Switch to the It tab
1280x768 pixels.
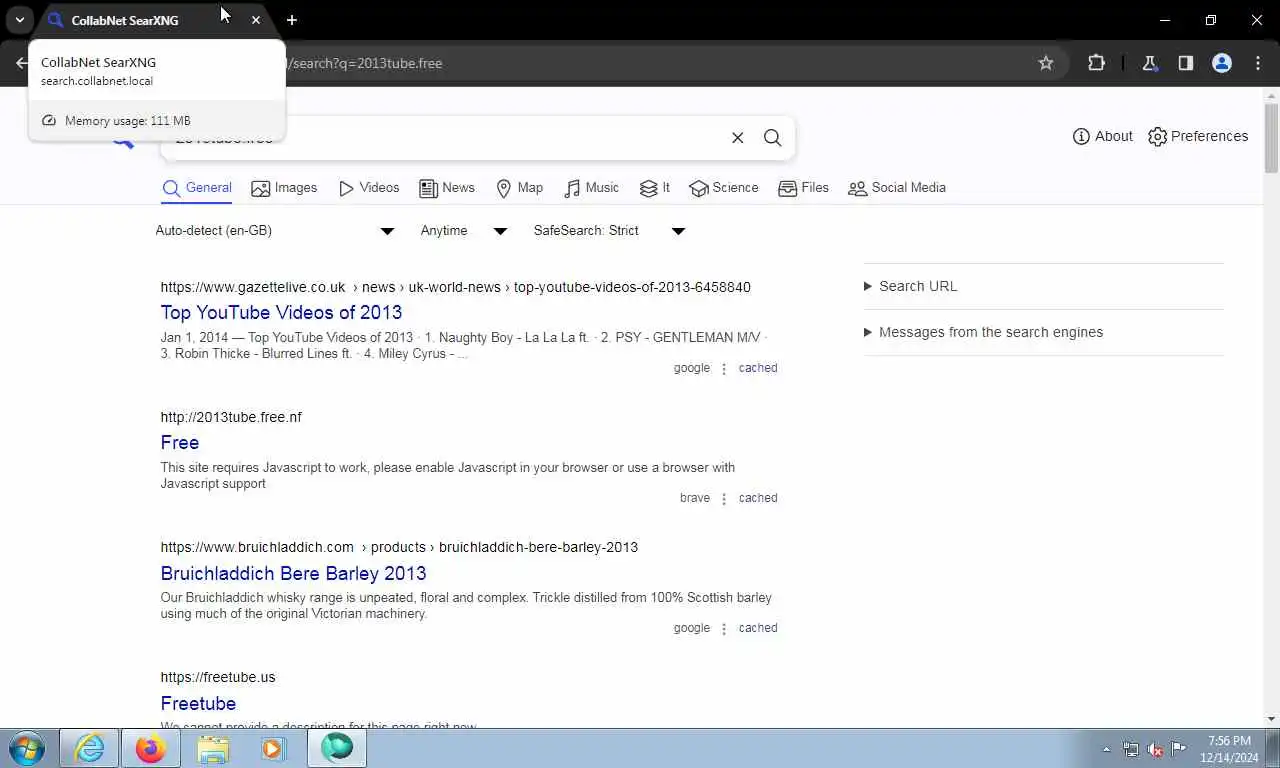tap(655, 188)
